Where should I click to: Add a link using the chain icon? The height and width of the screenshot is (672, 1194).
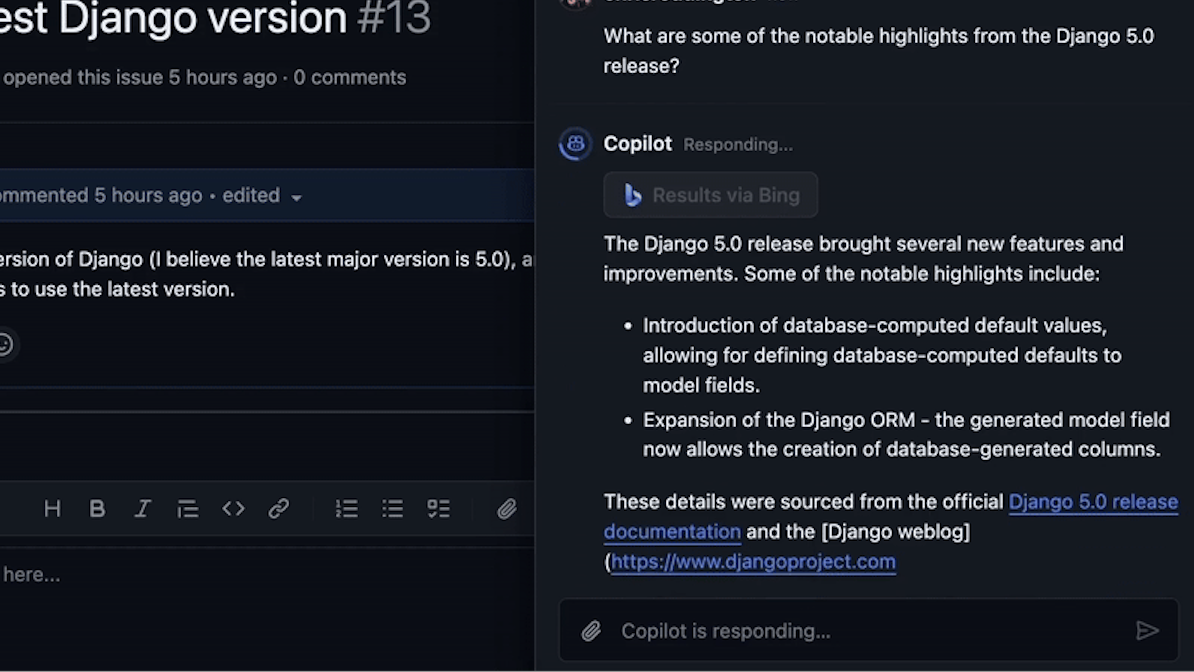pos(279,508)
